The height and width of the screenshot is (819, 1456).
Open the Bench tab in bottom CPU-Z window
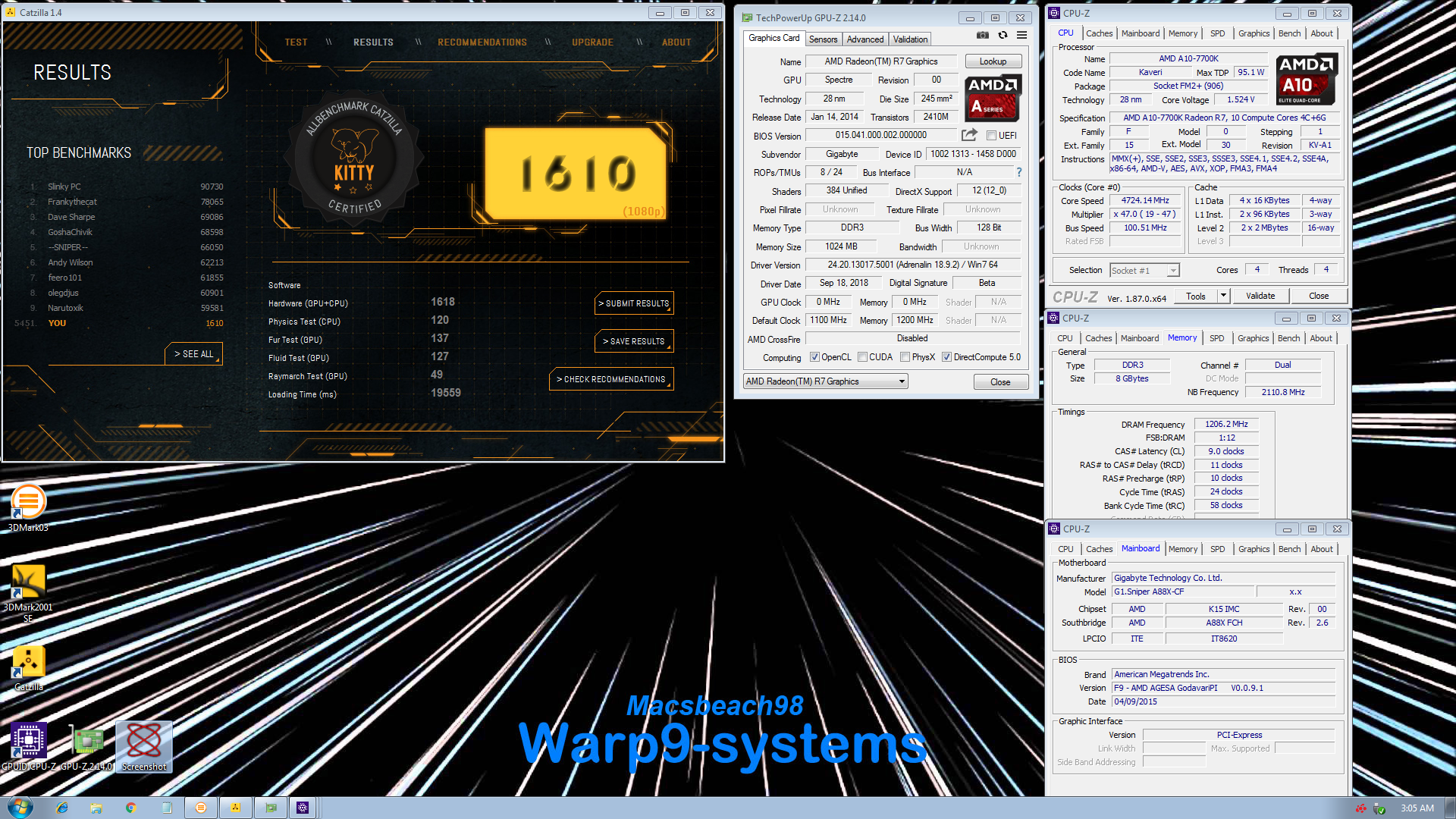1289,549
